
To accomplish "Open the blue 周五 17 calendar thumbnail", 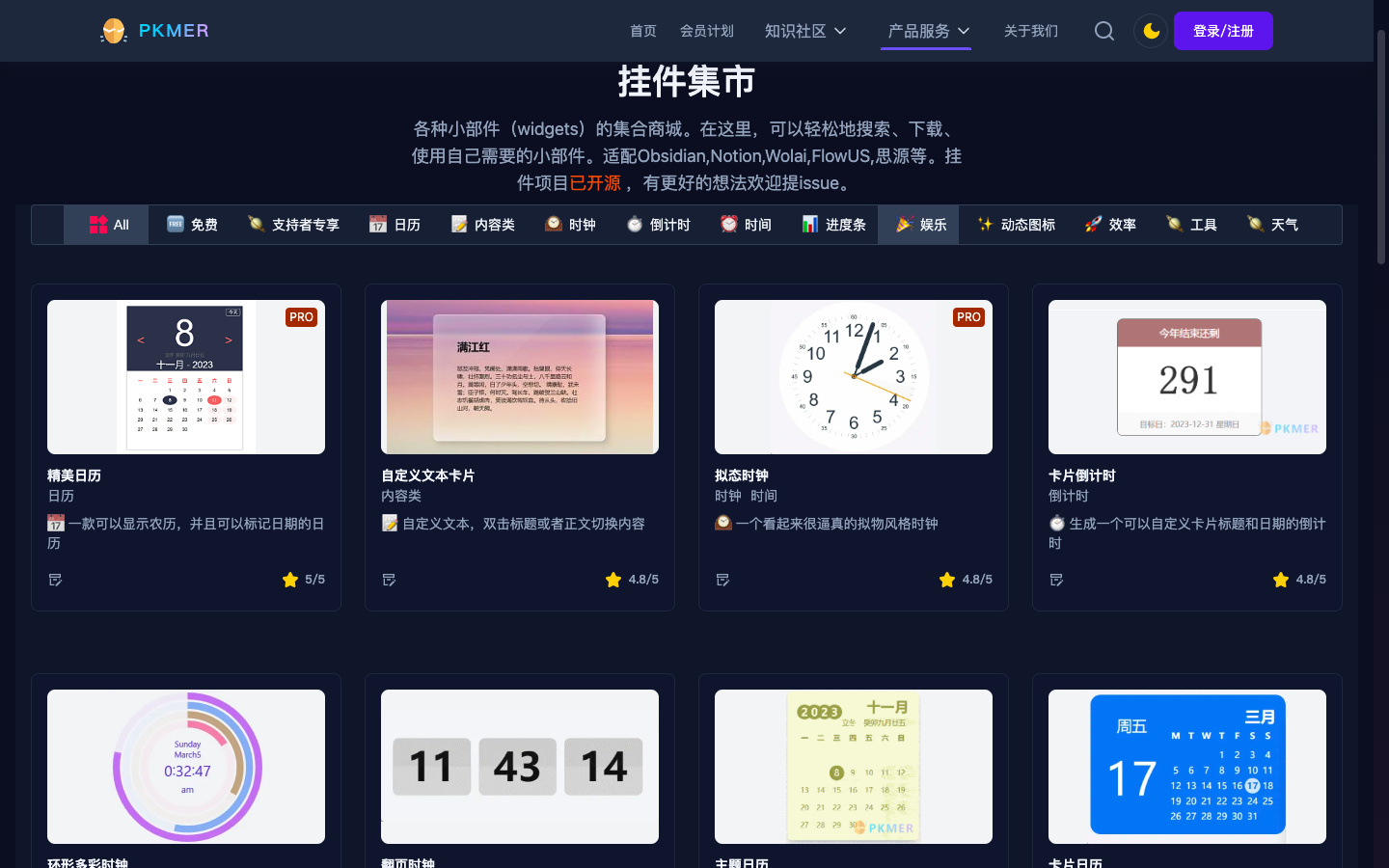I will [x=1187, y=767].
